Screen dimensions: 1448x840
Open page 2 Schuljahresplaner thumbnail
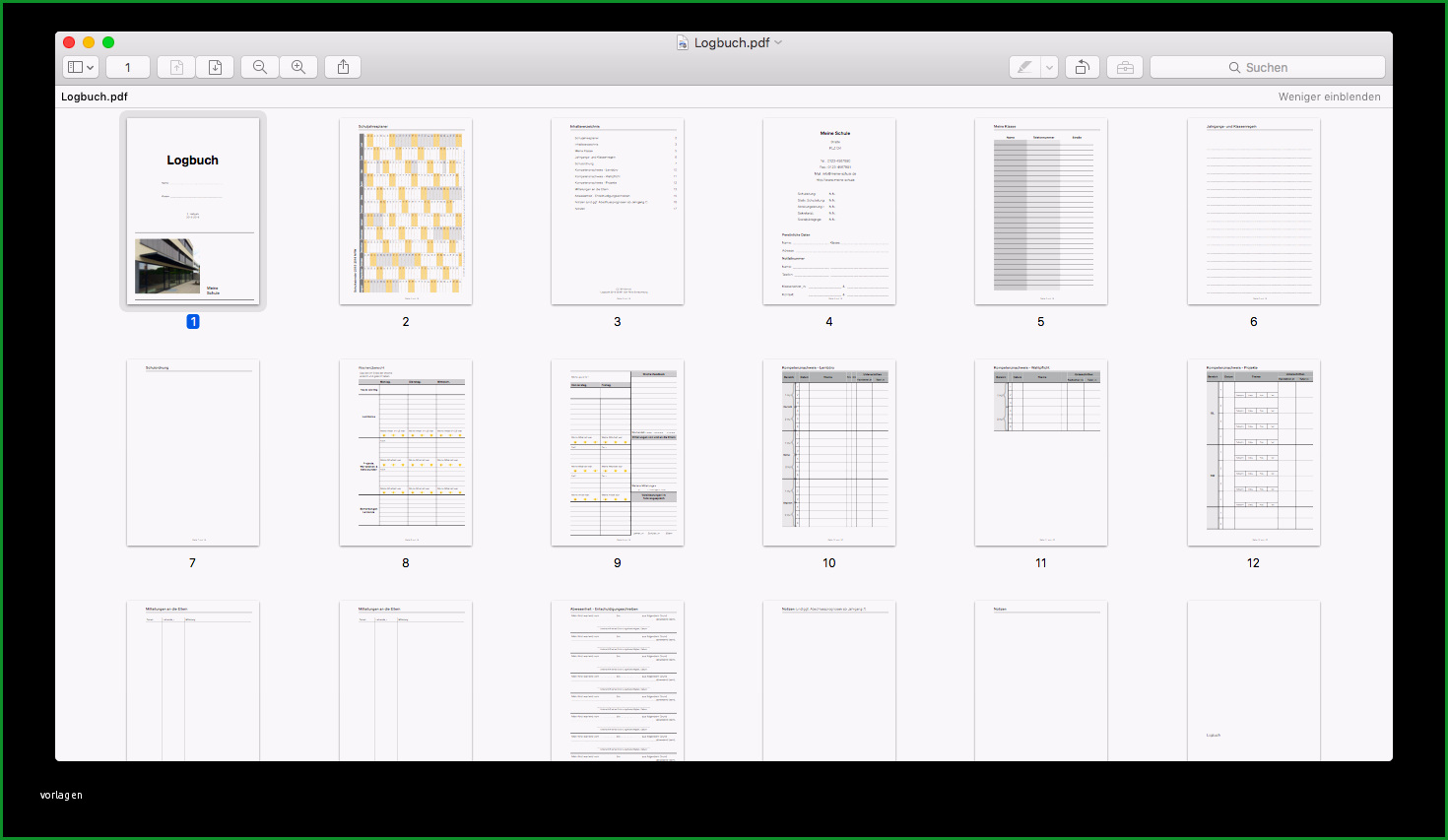pos(406,211)
